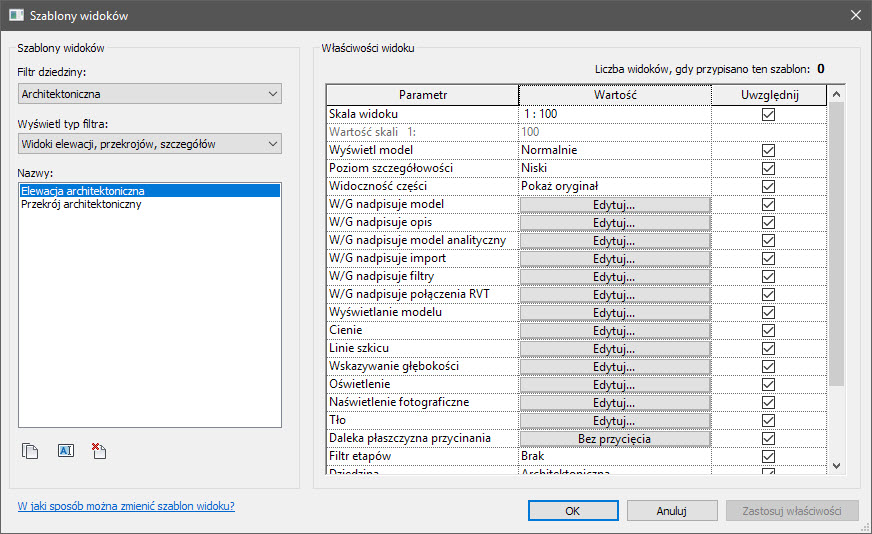Screen dimensions: 872x534
Task: Disable the Cienie include checkbox
Action: tap(768, 331)
